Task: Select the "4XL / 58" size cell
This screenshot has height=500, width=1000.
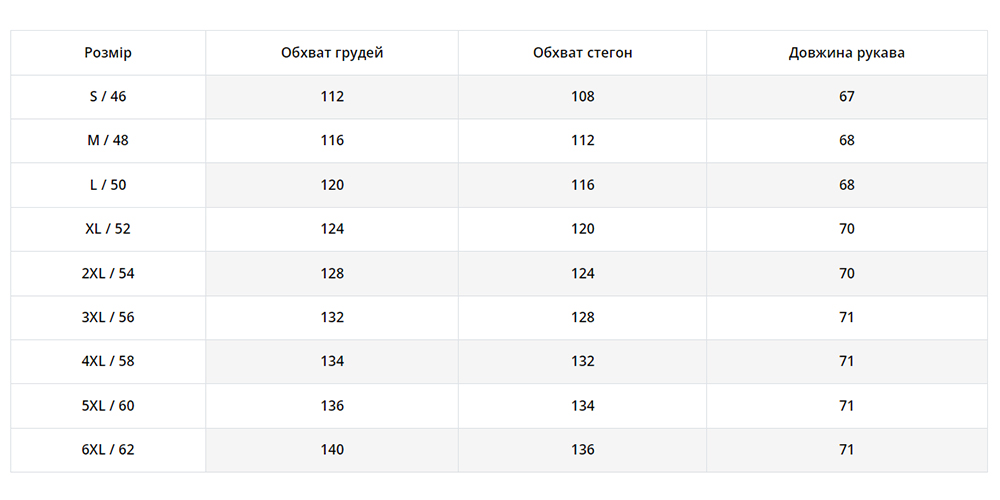Action: click(108, 361)
